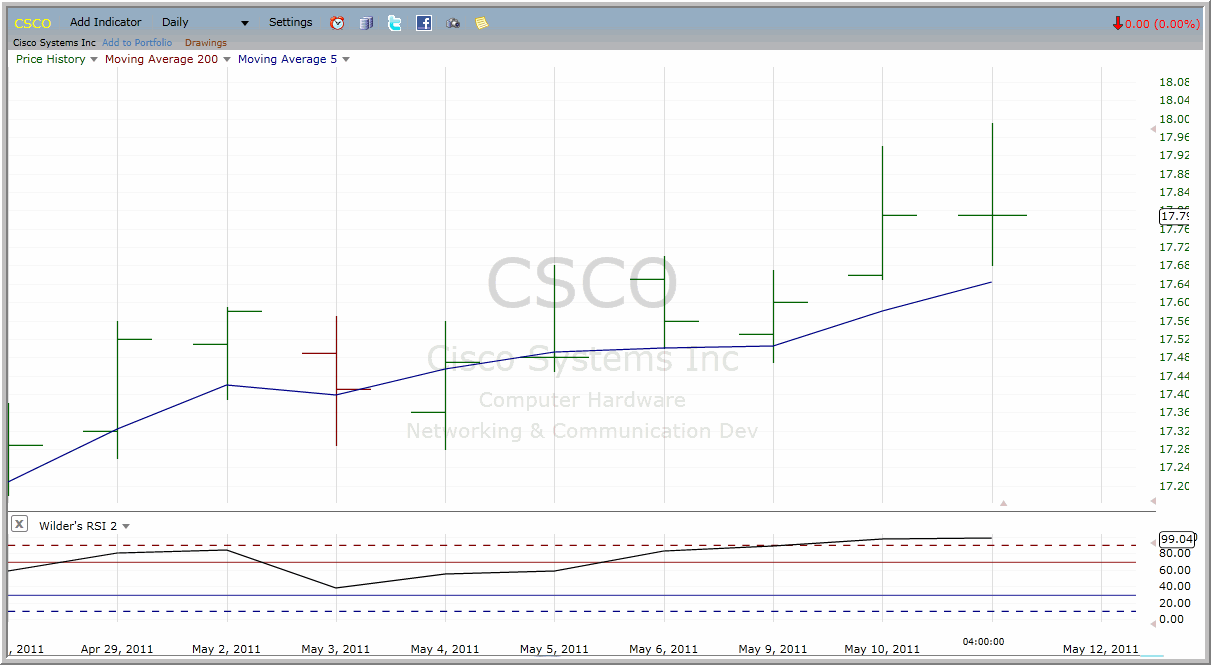Viewport: 1211px width, 665px height.
Task: Click the May 12, 2011 date label
Action: pos(1100,650)
